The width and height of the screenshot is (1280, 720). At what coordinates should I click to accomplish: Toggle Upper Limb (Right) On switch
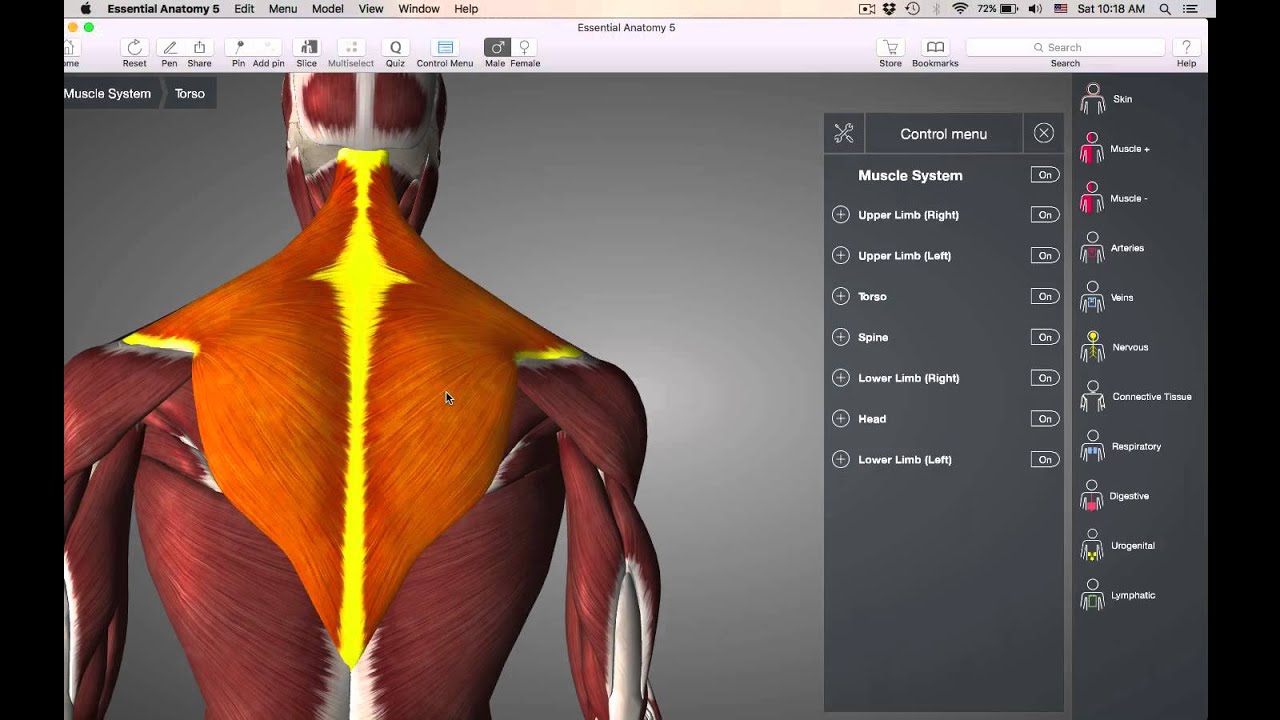pyautogui.click(x=1045, y=215)
